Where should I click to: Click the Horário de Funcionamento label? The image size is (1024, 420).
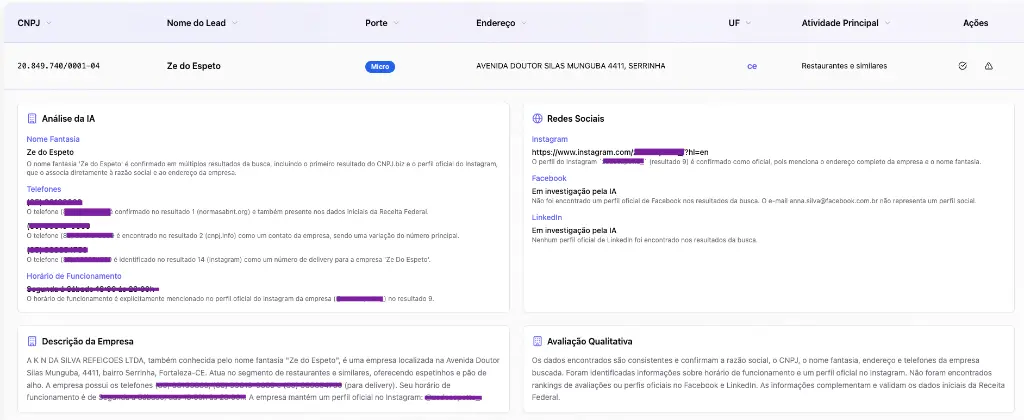74,276
